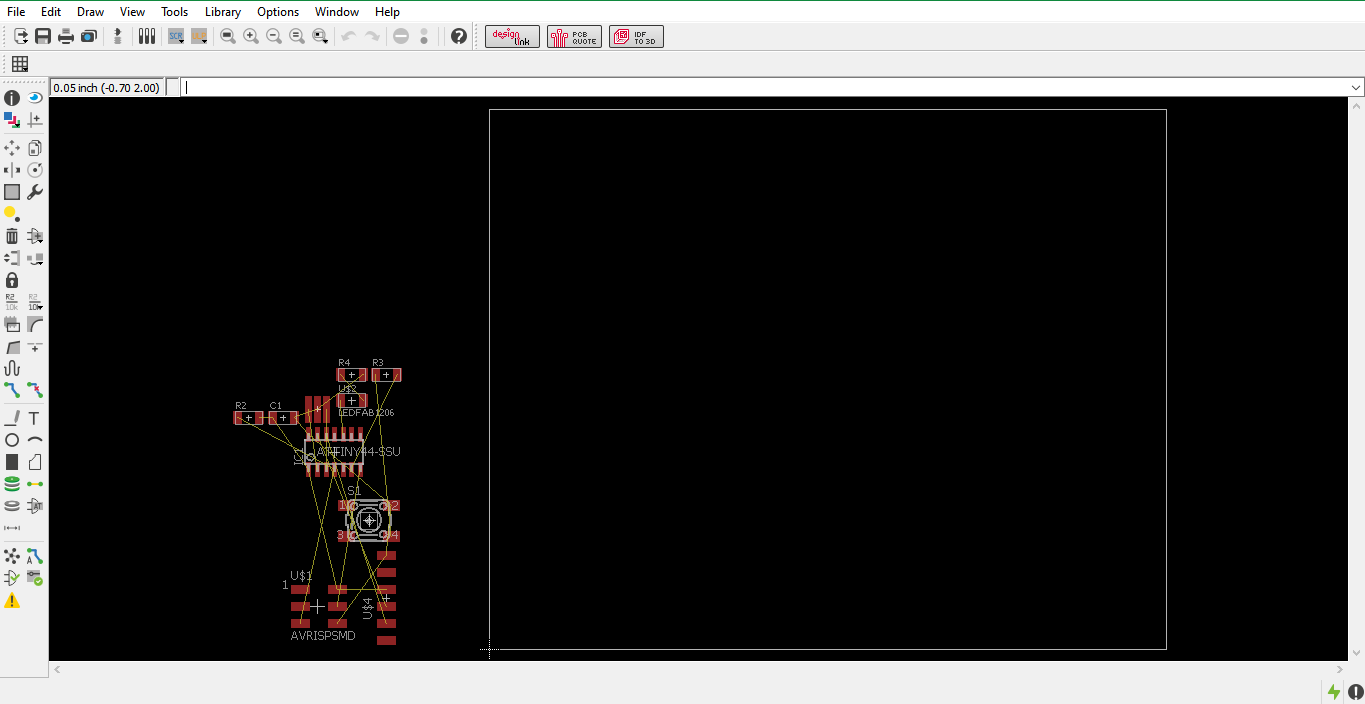
Task: Select the Meander tool
Action: (12, 368)
